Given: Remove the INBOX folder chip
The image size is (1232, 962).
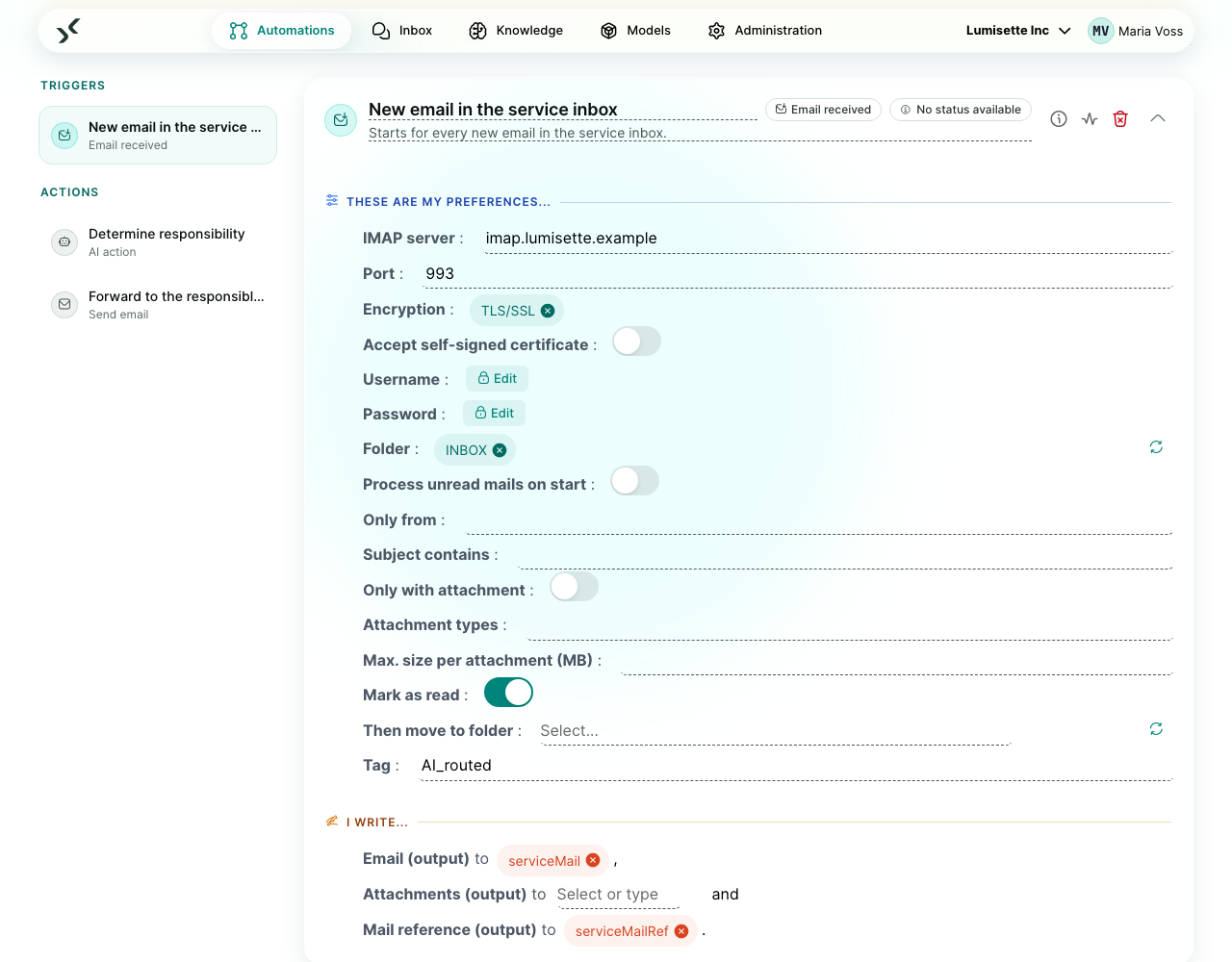Looking at the screenshot, I should (500, 450).
